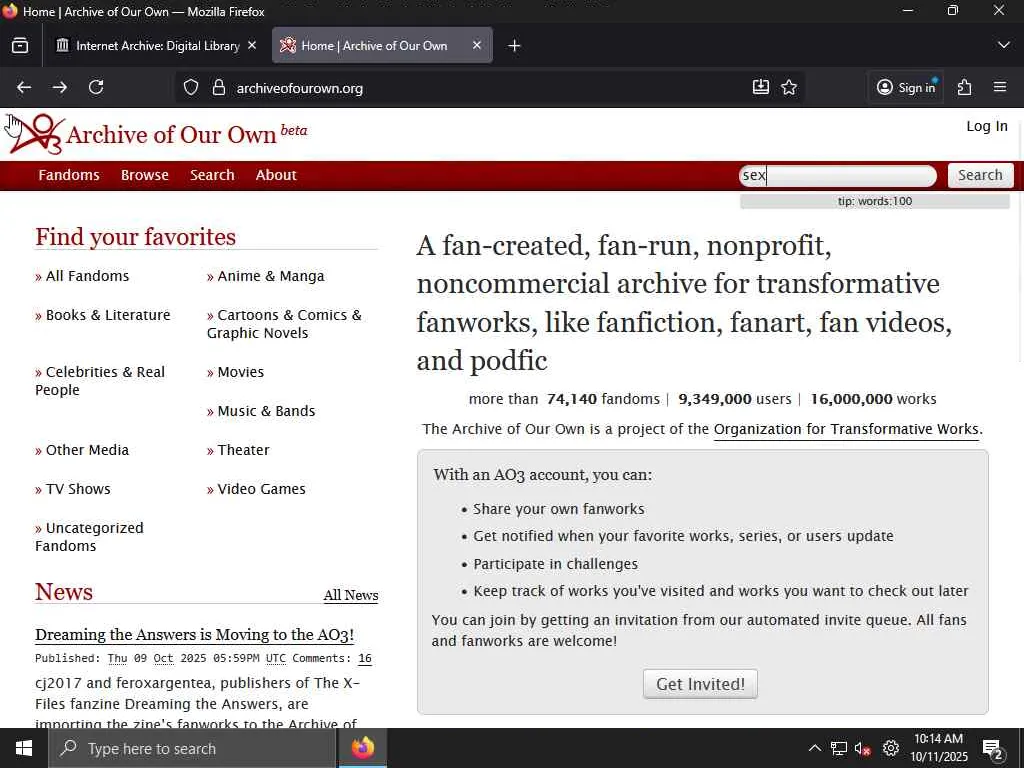The height and width of the screenshot is (768, 1024).
Task: Click the Windows Start button
Action: click(24, 748)
